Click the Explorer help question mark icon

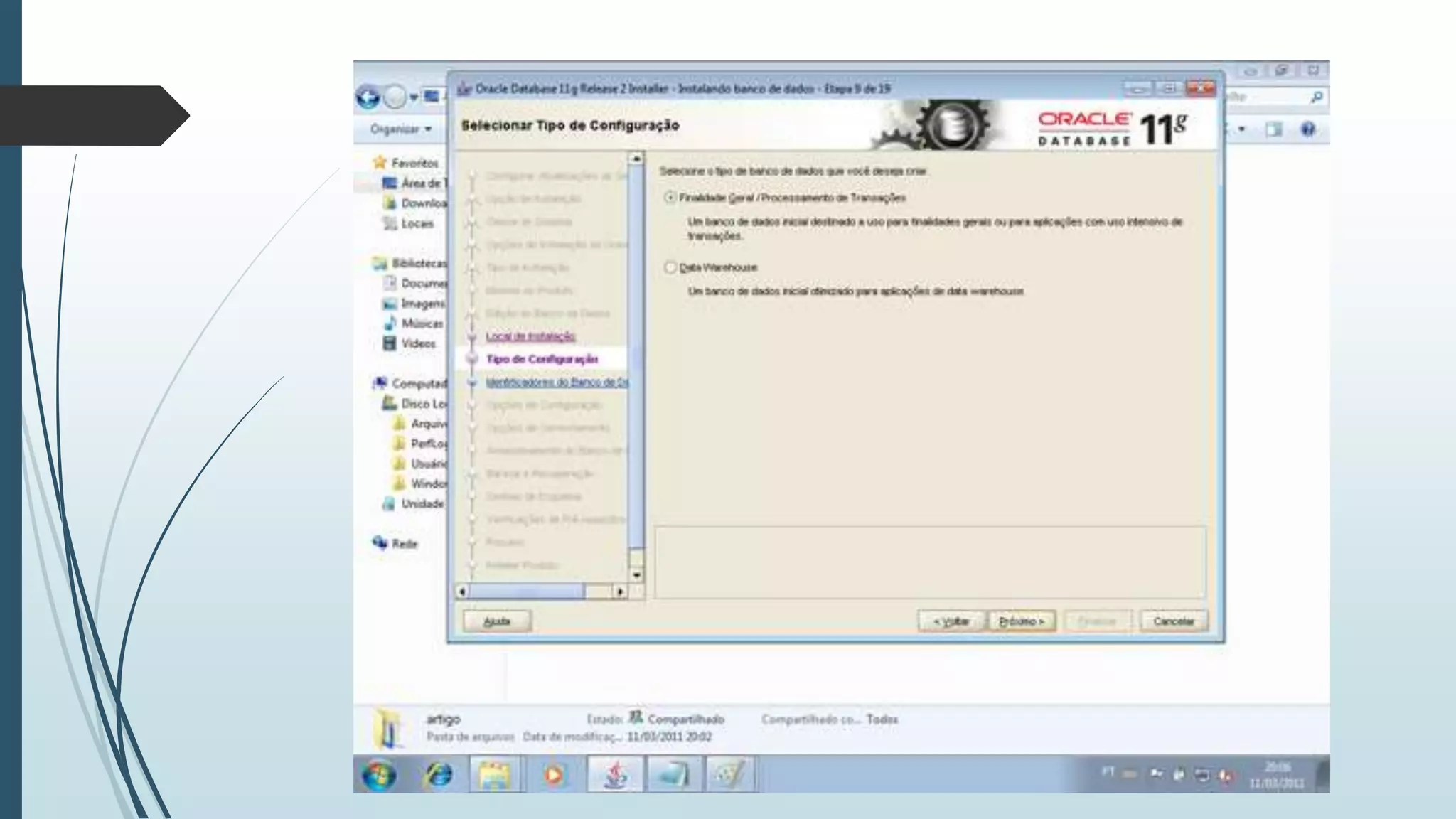pos(1307,129)
